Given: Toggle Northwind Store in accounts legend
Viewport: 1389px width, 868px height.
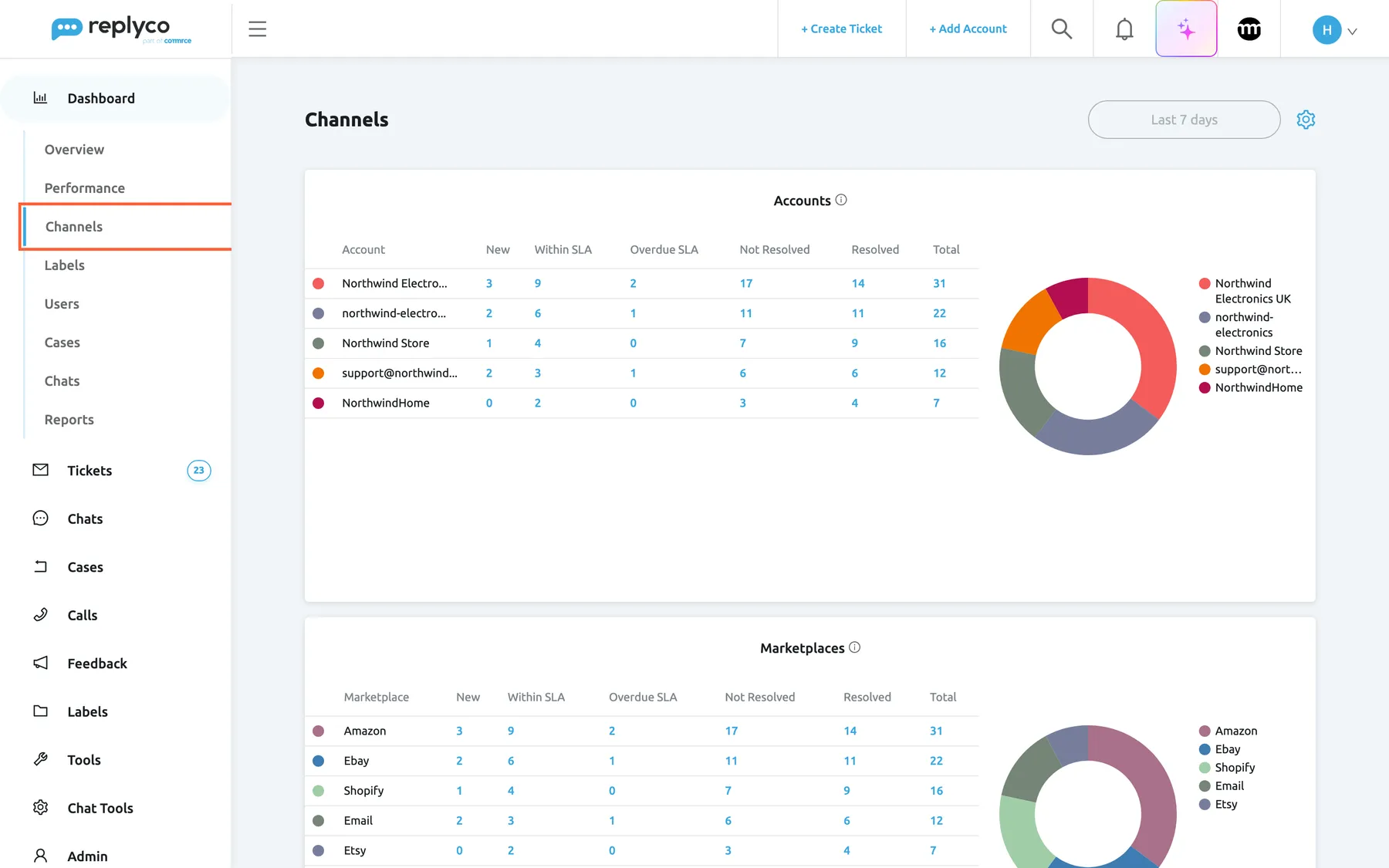Looking at the screenshot, I should click(1250, 351).
